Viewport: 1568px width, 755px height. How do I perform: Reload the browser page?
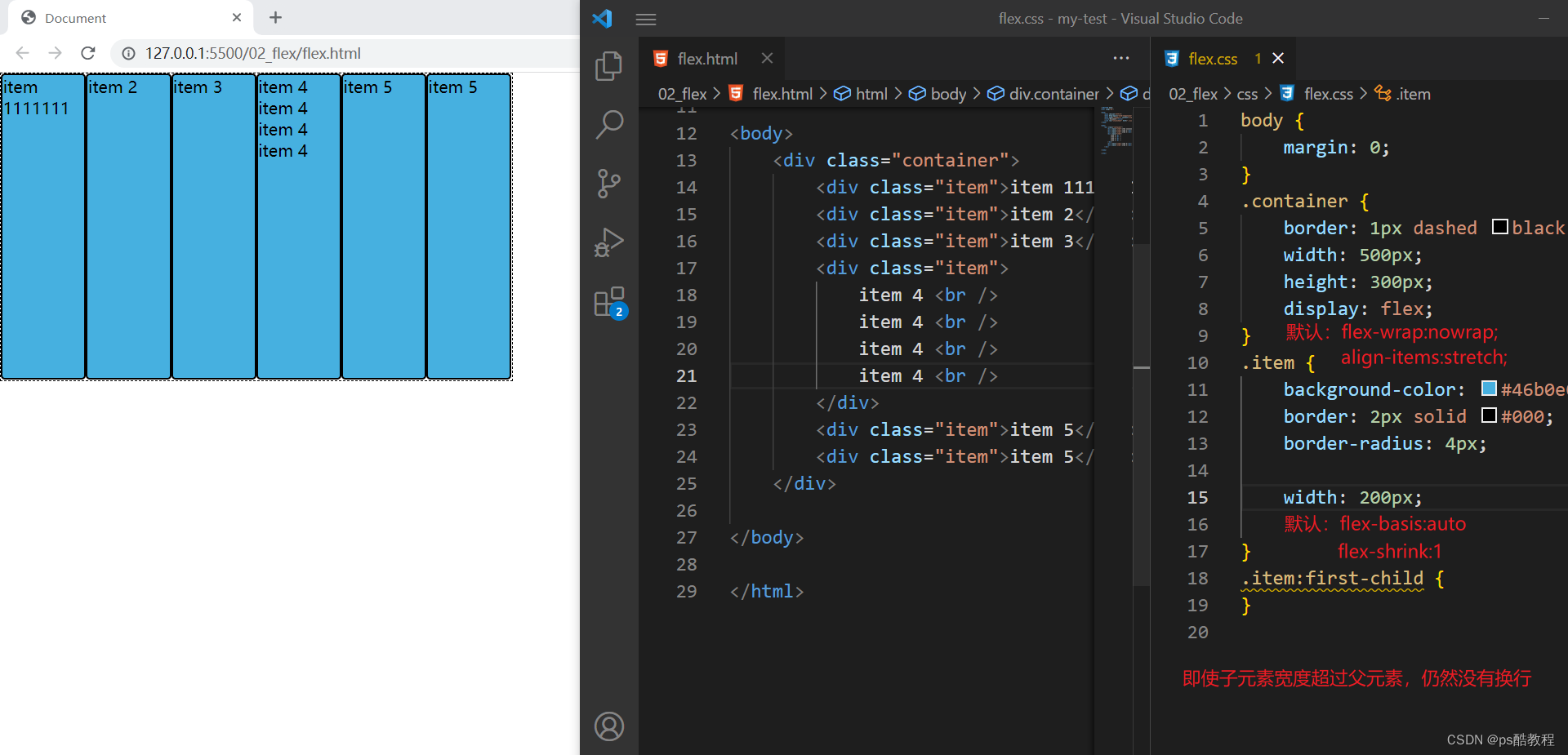coord(88,53)
